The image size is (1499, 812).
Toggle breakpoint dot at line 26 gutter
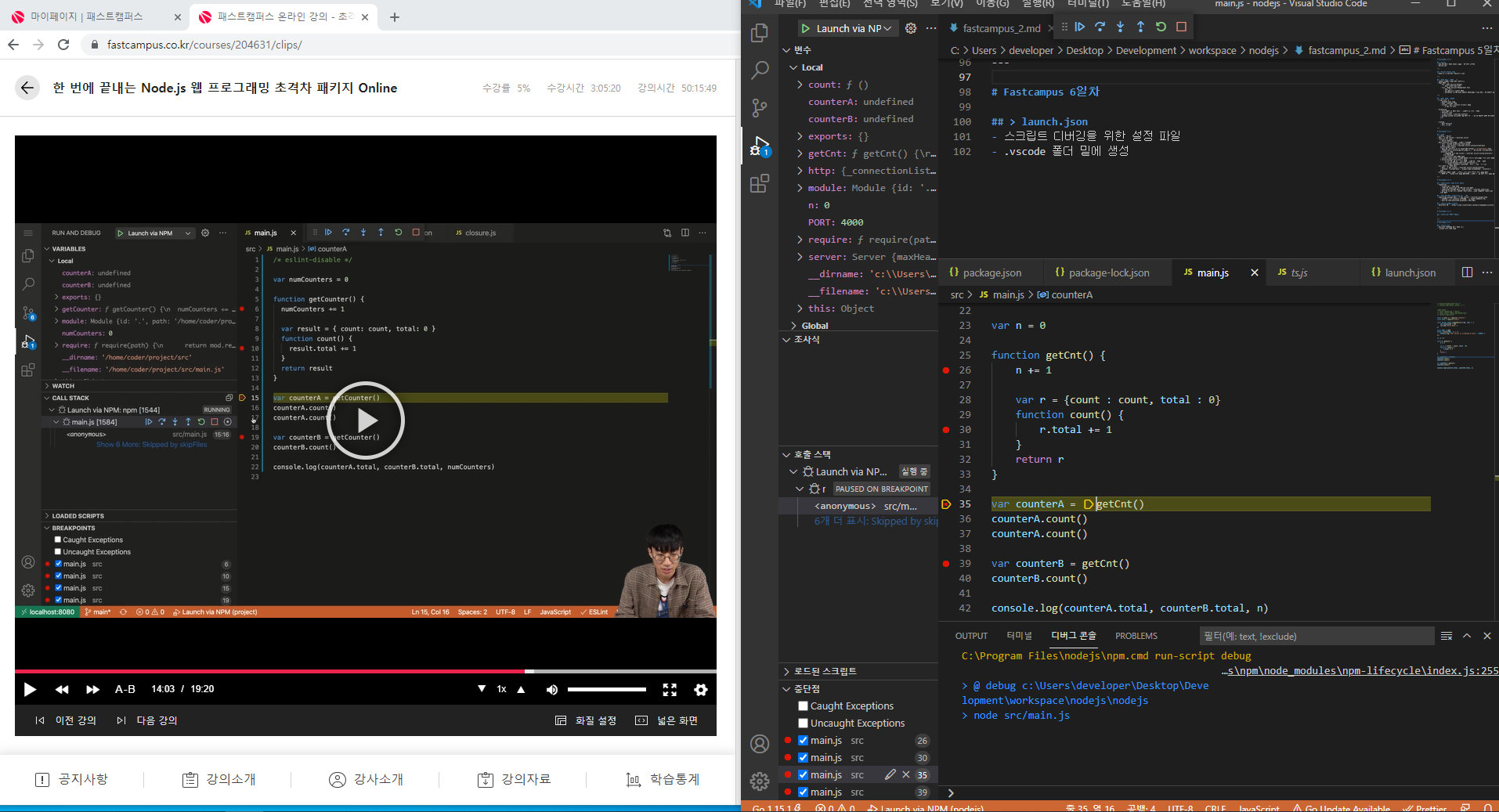pyautogui.click(x=946, y=370)
